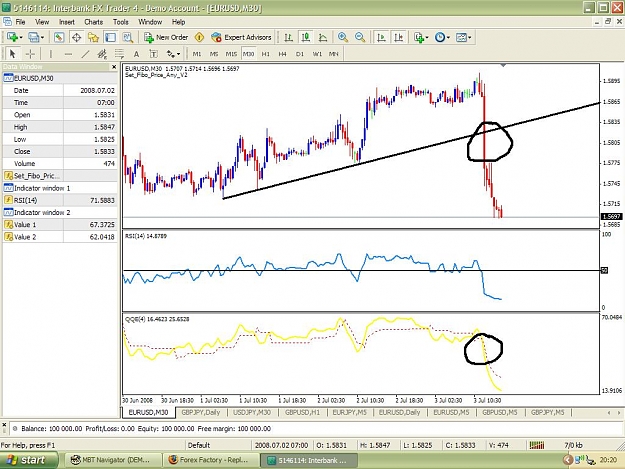Open Forex Factory from the taskbar

click(210, 460)
